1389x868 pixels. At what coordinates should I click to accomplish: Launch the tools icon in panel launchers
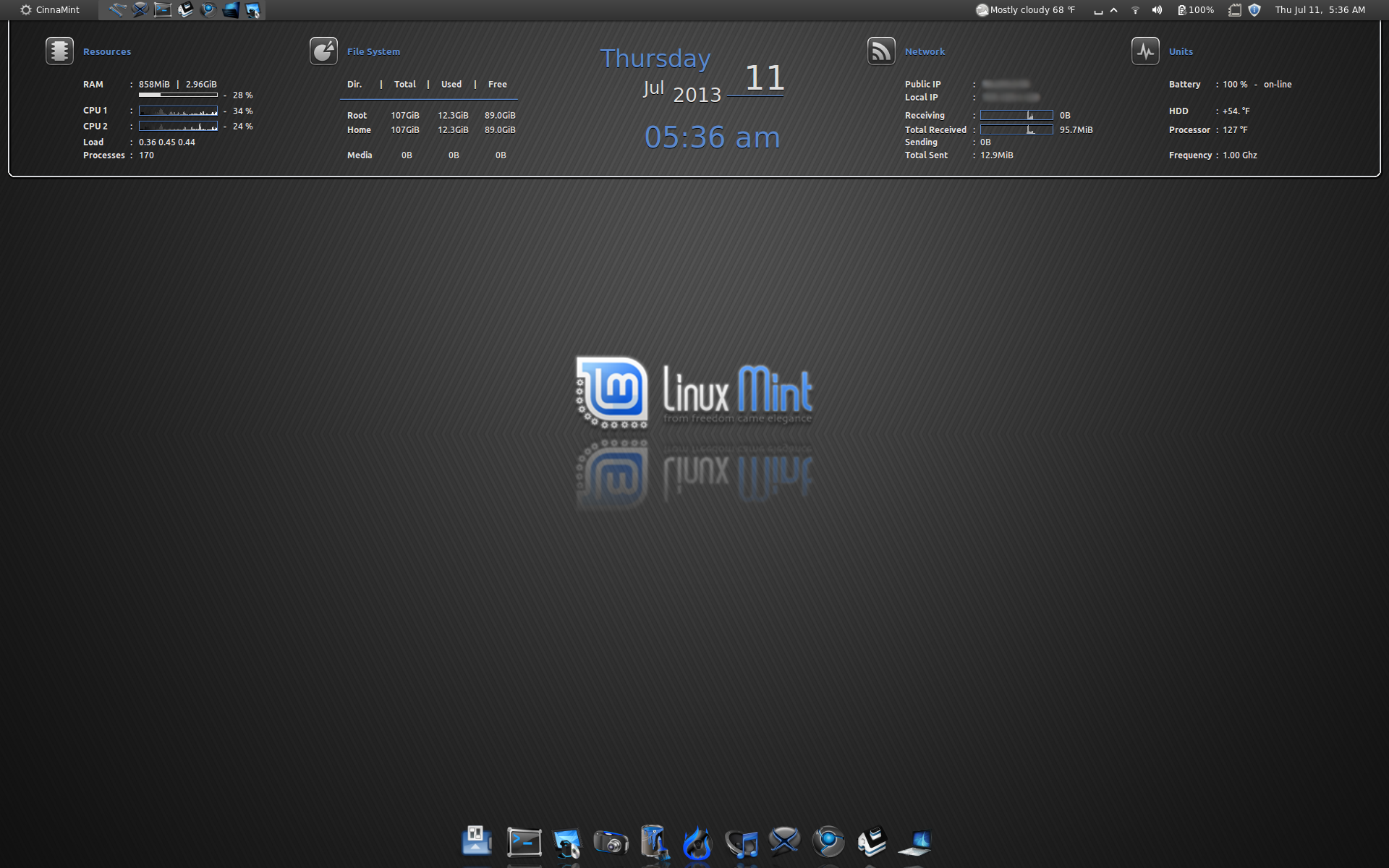[x=117, y=10]
